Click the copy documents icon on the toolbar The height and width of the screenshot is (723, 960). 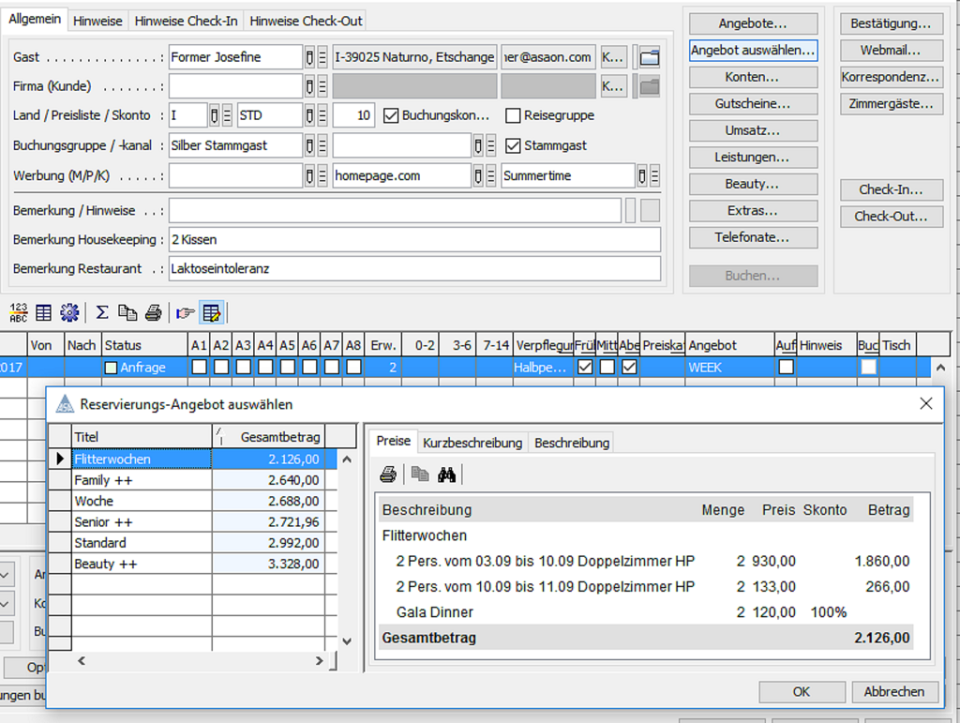pos(127,312)
